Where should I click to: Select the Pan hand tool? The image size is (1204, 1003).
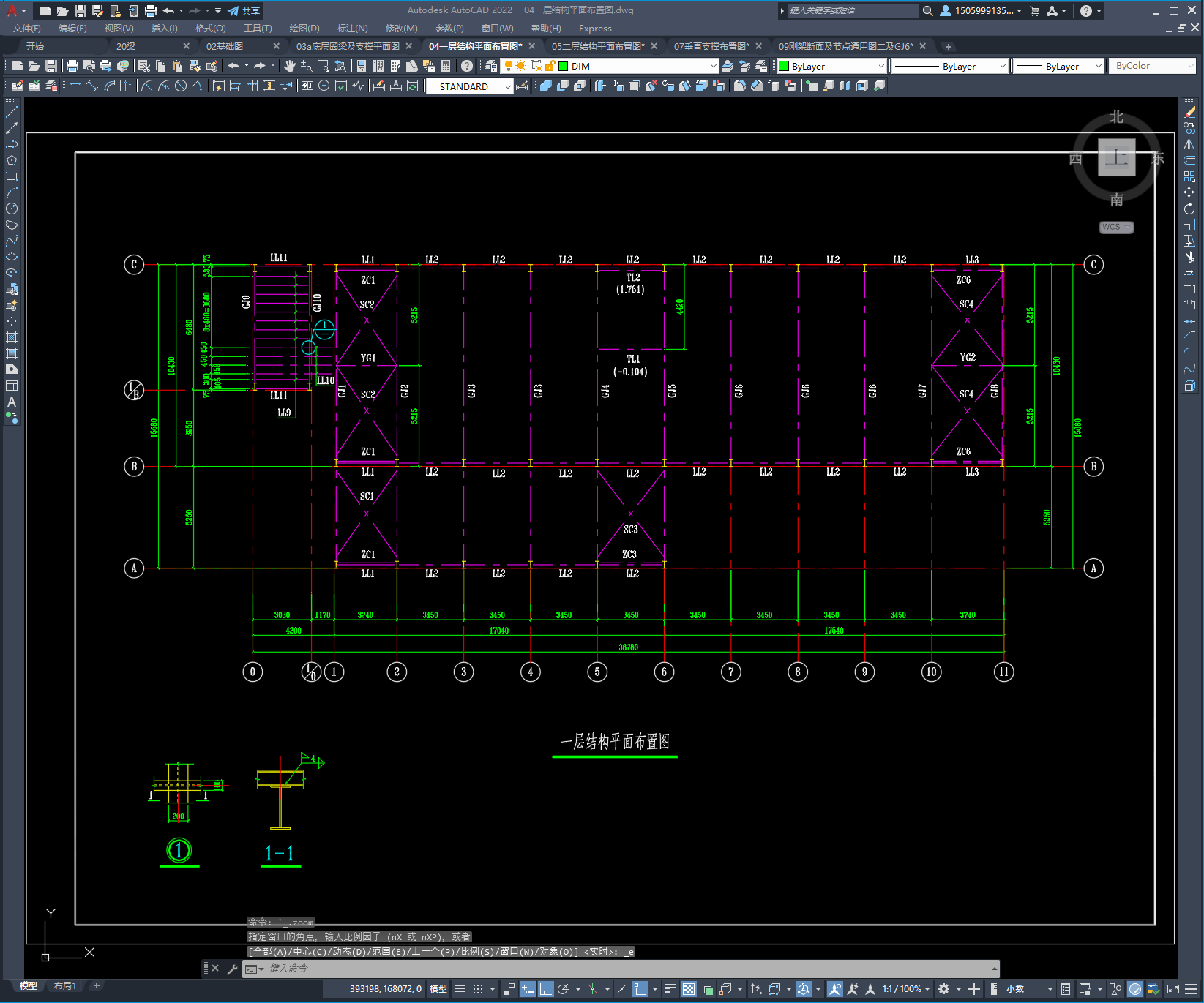click(290, 66)
